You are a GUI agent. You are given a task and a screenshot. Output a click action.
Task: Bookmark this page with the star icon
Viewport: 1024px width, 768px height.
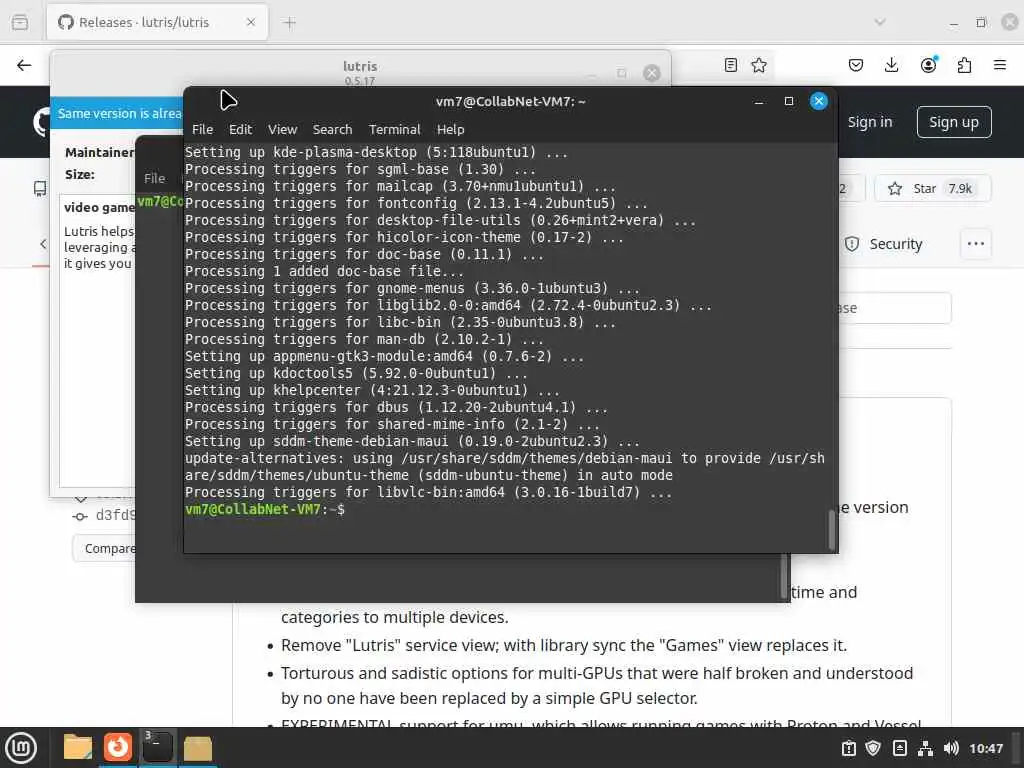(758, 65)
